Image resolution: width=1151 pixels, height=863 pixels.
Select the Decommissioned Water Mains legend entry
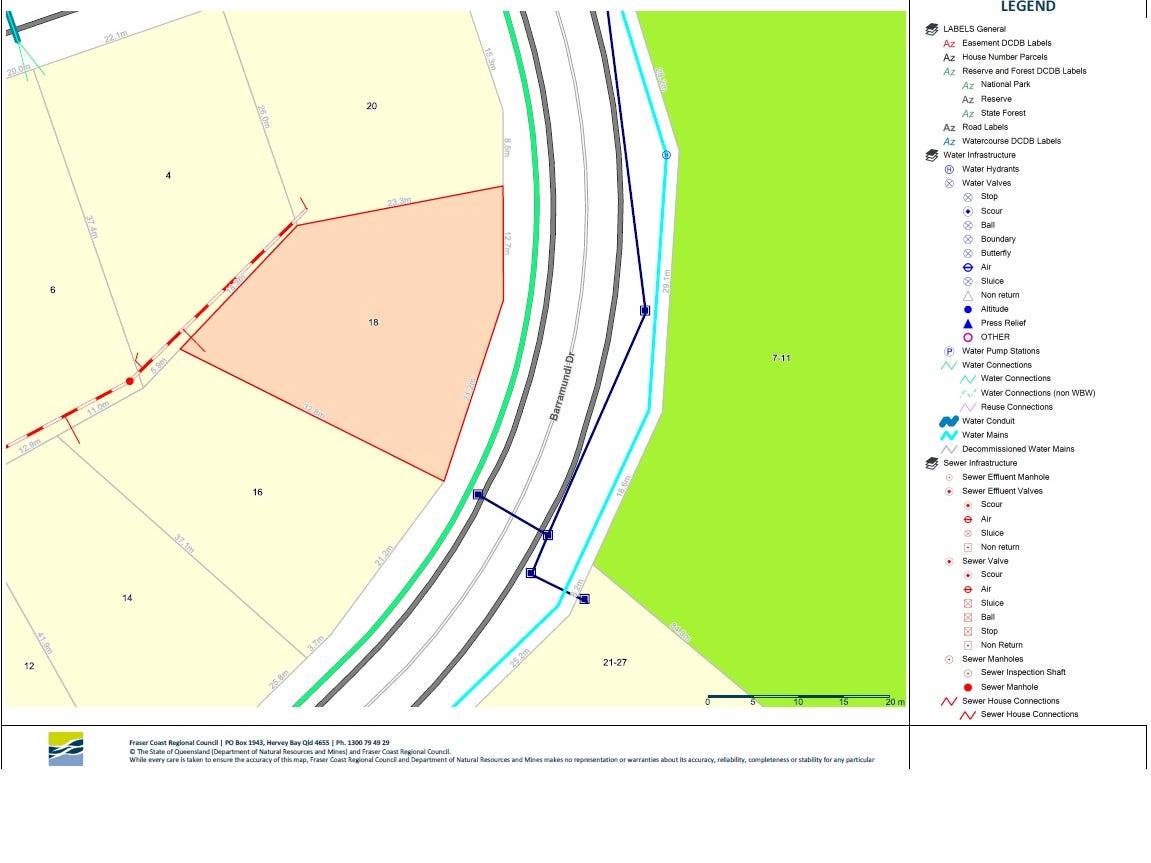tap(1018, 449)
